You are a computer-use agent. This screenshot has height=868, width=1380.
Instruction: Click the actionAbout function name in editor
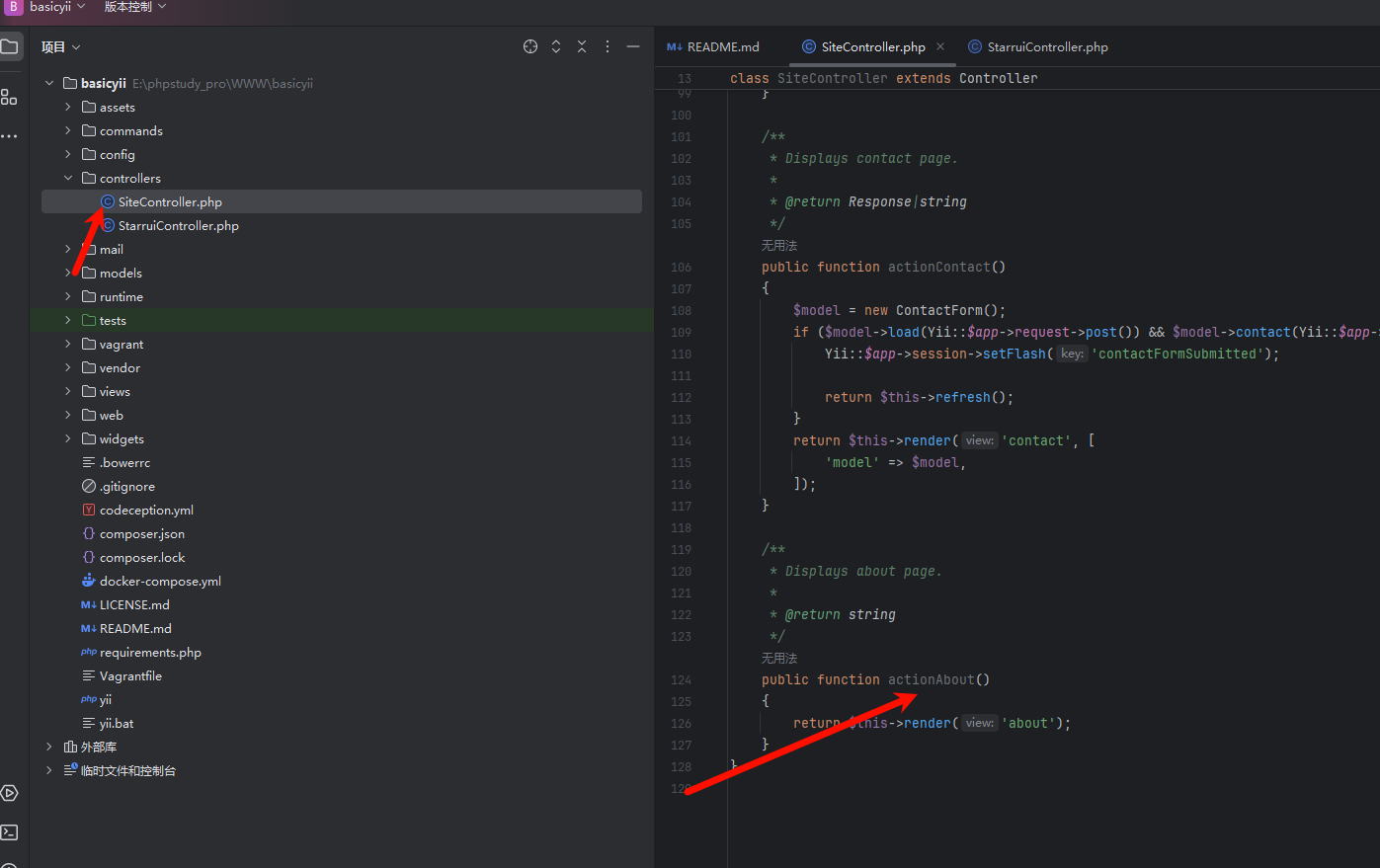click(x=931, y=680)
